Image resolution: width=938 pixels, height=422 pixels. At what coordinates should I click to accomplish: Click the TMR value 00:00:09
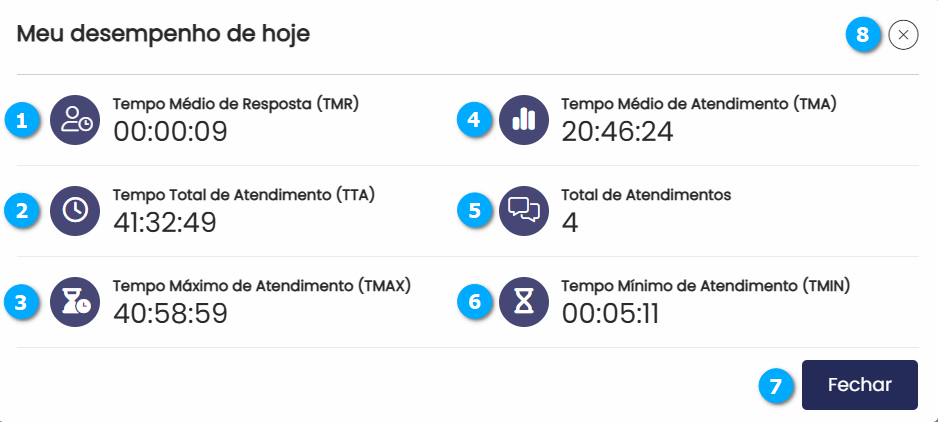pos(170,132)
